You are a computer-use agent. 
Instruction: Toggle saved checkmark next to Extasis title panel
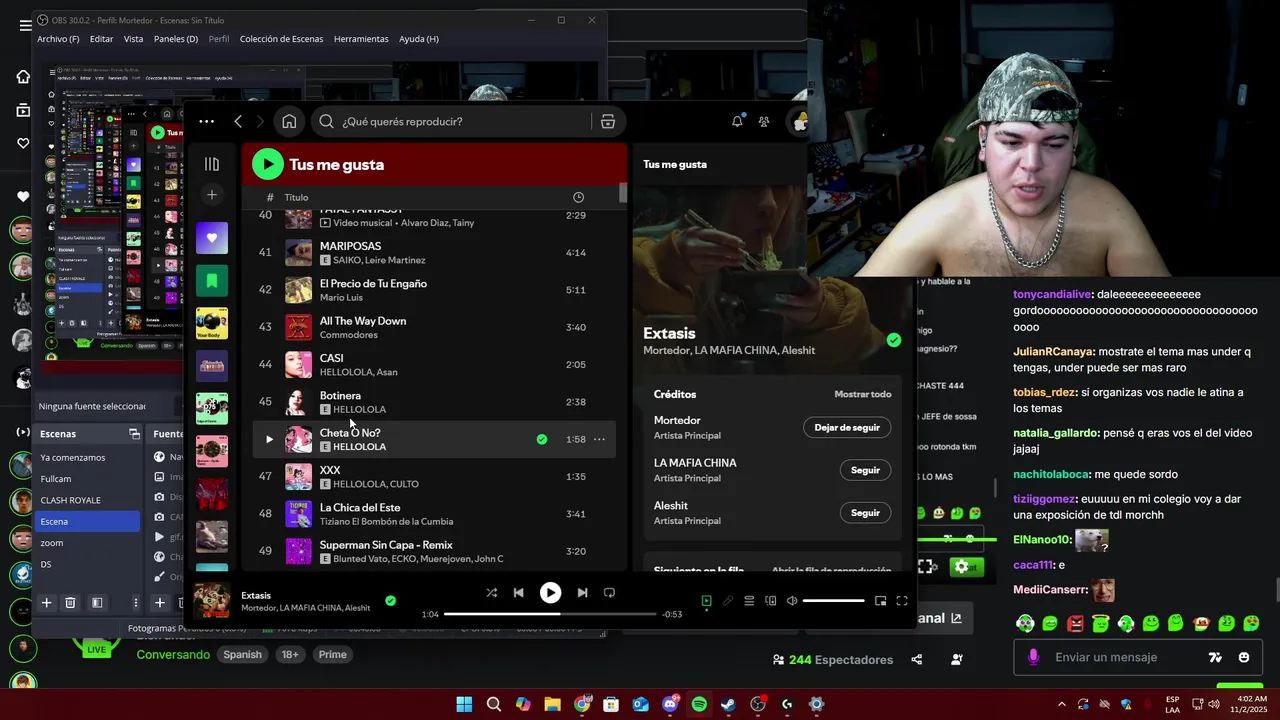893,340
